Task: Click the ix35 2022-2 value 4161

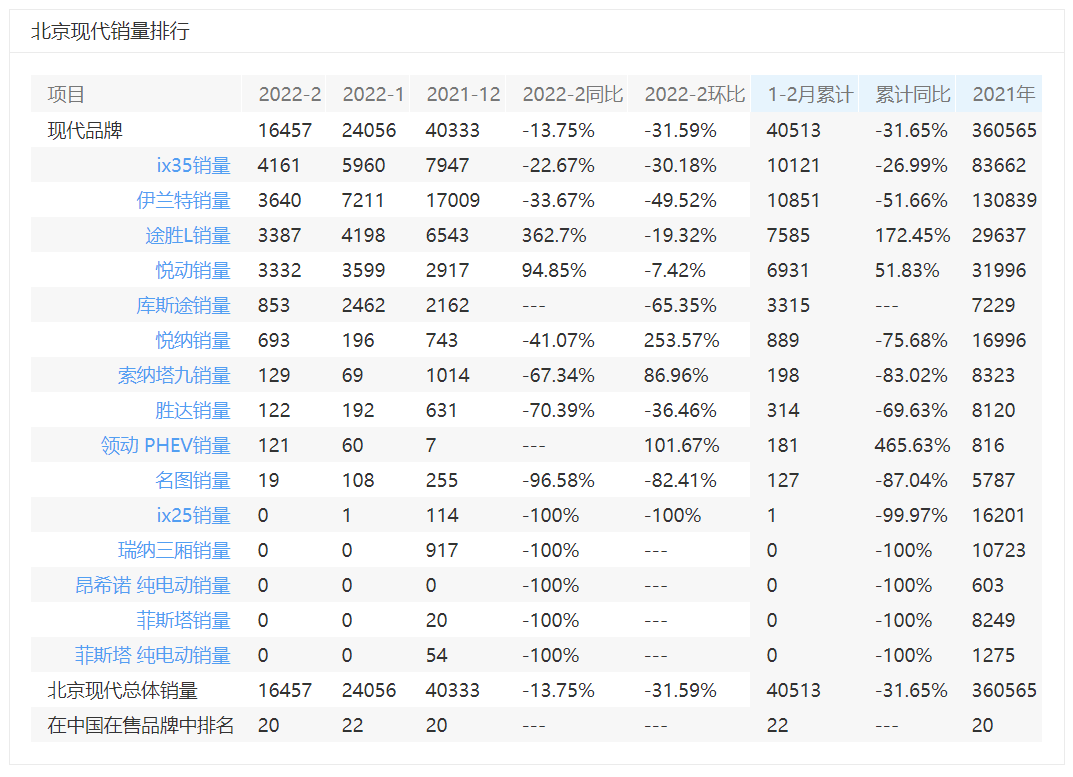Action: pos(279,166)
